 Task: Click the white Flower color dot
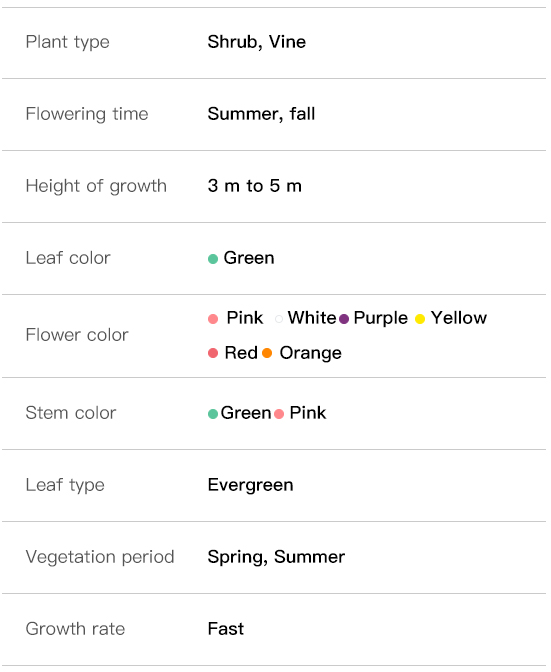pos(279,319)
